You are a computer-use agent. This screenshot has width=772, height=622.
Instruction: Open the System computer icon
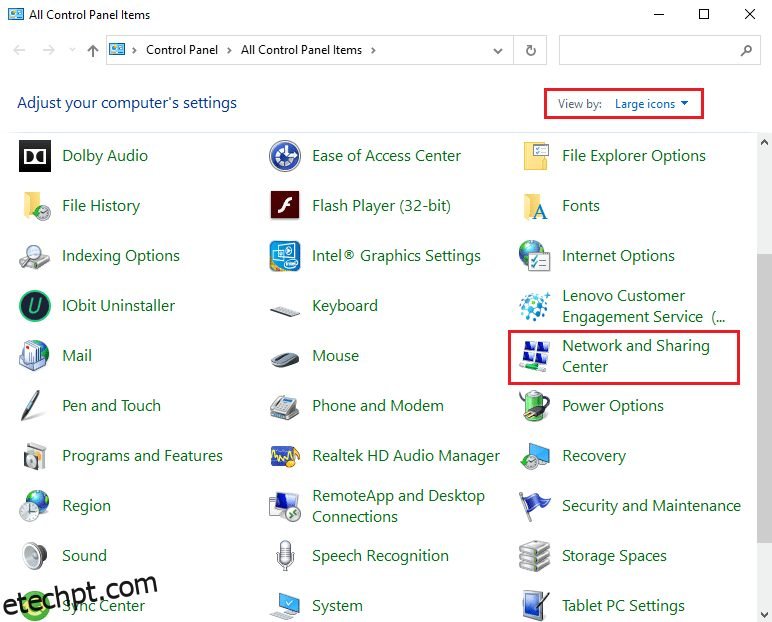click(x=285, y=606)
